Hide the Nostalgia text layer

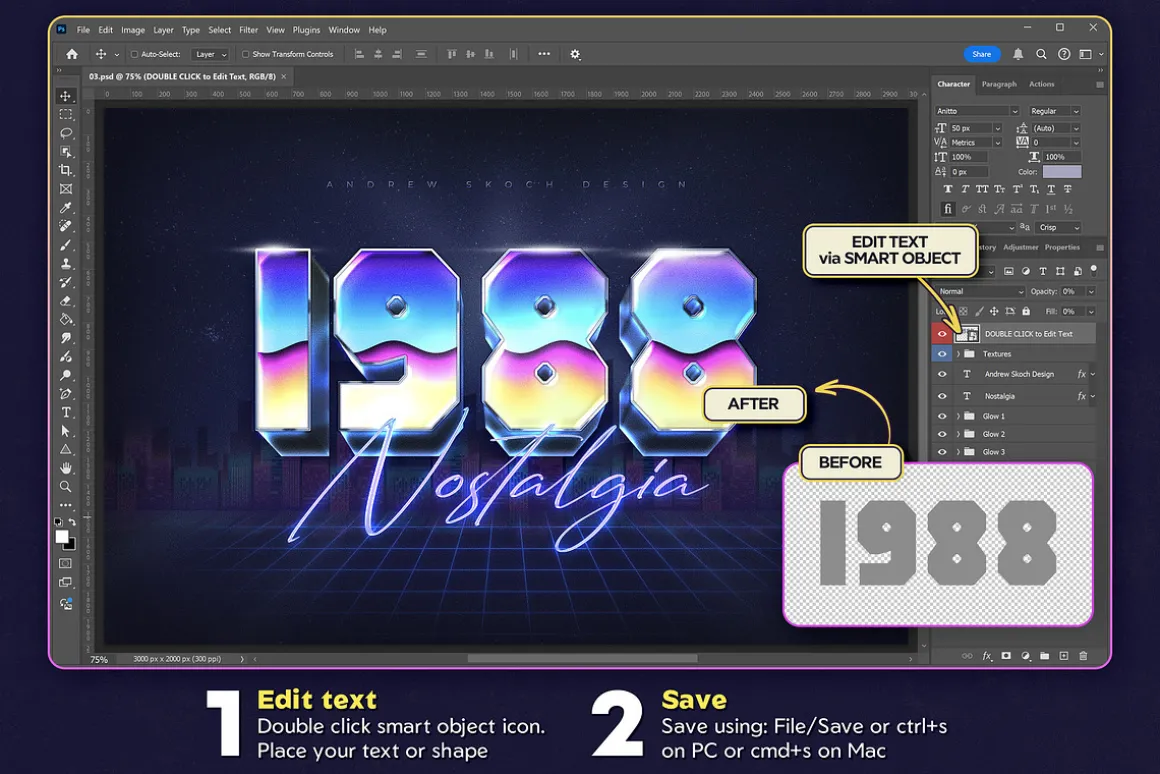tap(942, 396)
